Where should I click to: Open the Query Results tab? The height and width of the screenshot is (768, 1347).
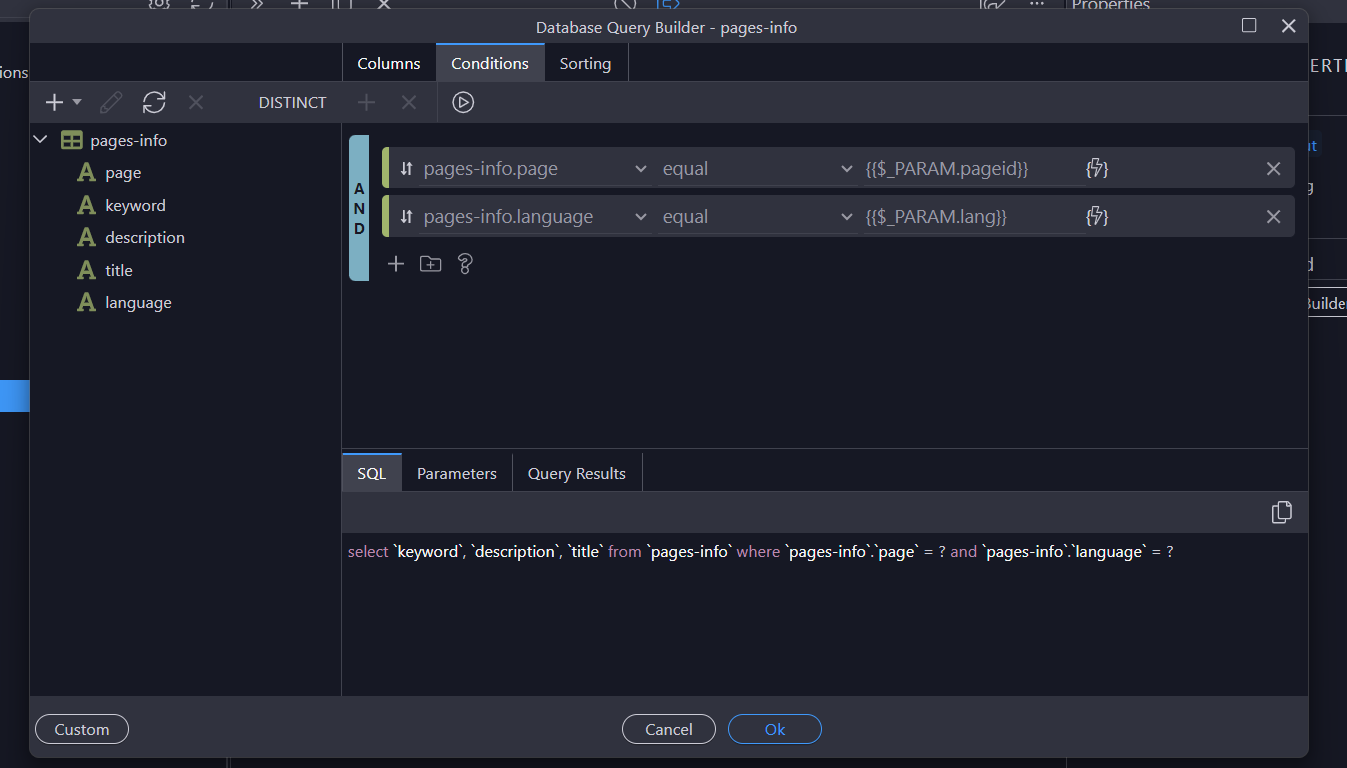tap(576, 473)
